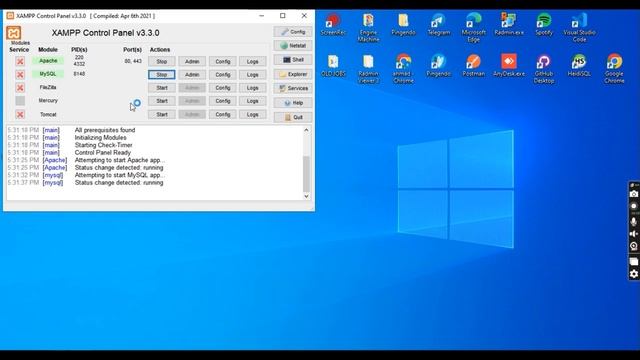This screenshot has height=360, width=640.
Task: Toggle the Apache service install checkbox
Action: (x=20, y=61)
